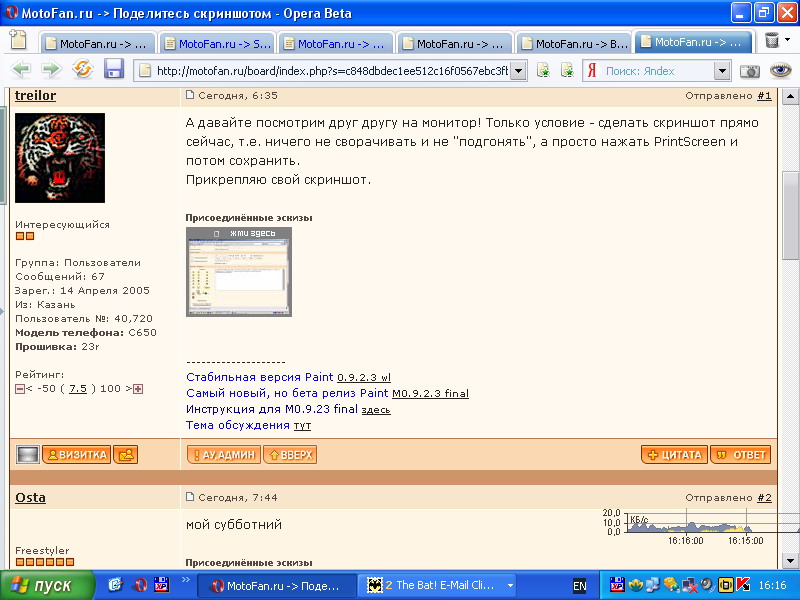Click the monitor status icon left of ВИЗИТКА
The width and height of the screenshot is (800, 600).
(28, 455)
